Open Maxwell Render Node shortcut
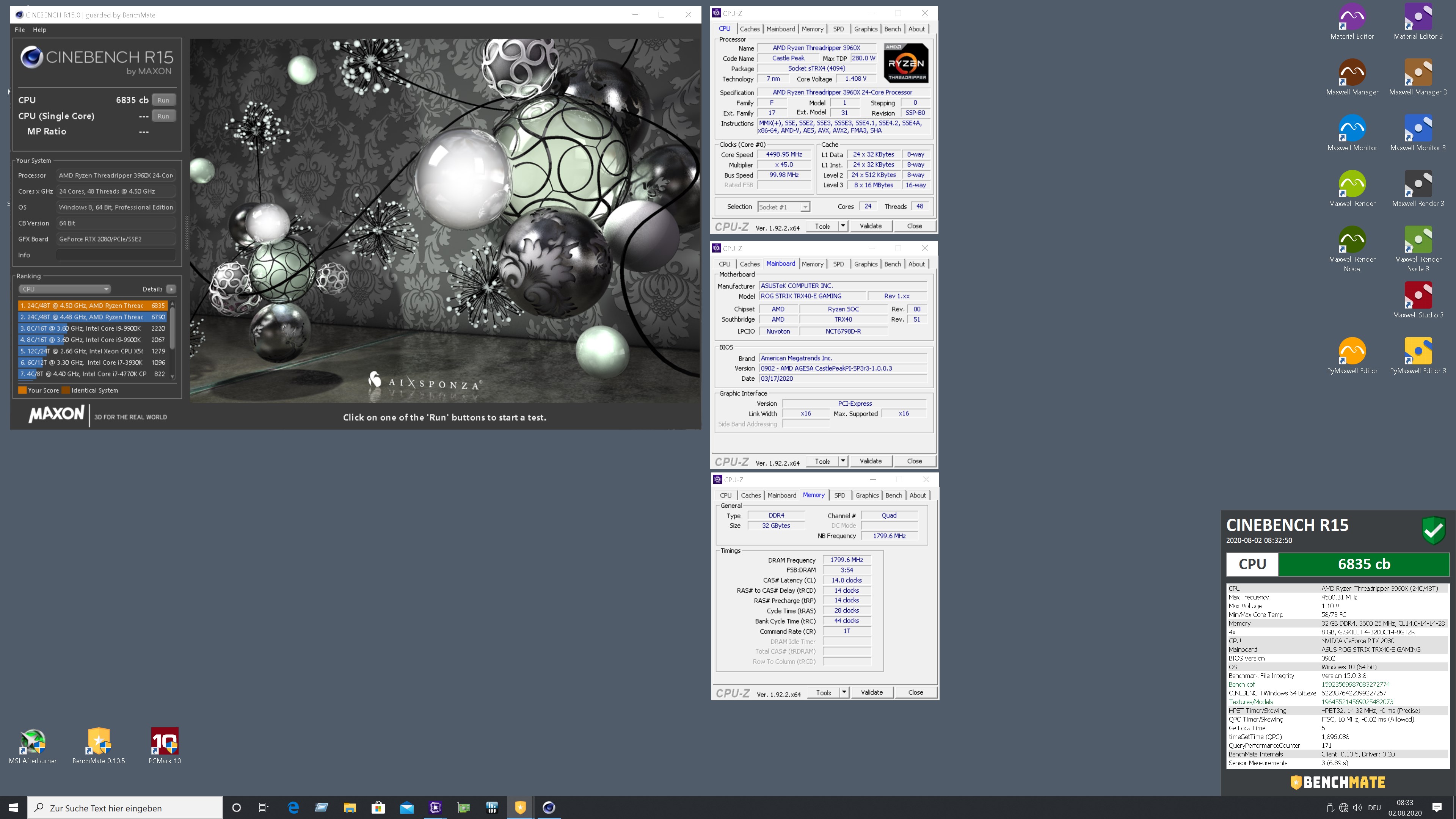This screenshot has width=1456, height=819. 1352,249
